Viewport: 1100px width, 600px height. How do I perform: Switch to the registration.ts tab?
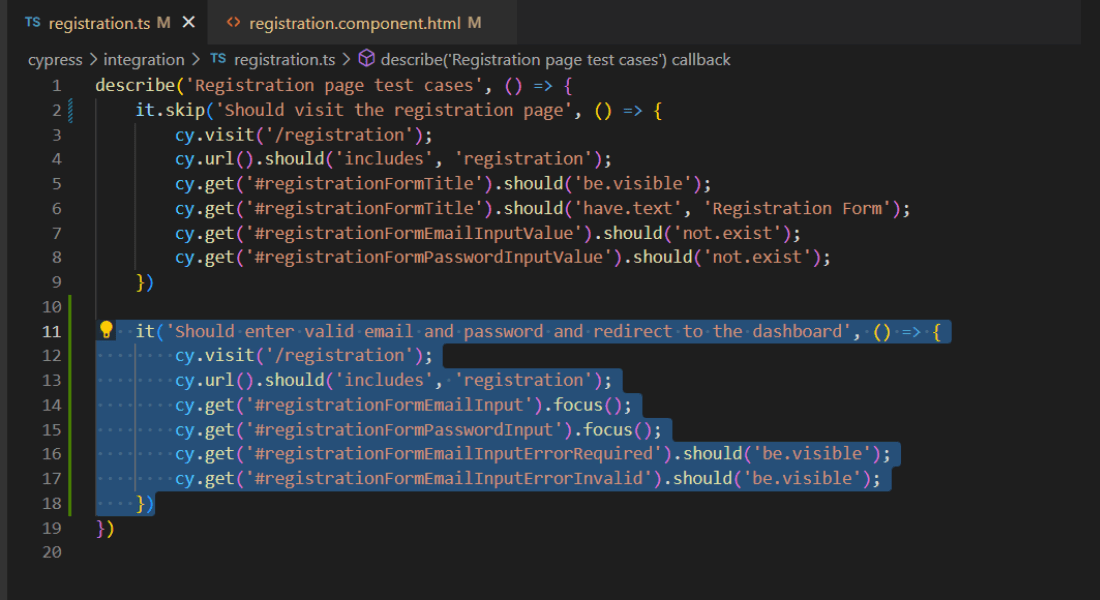[110, 23]
